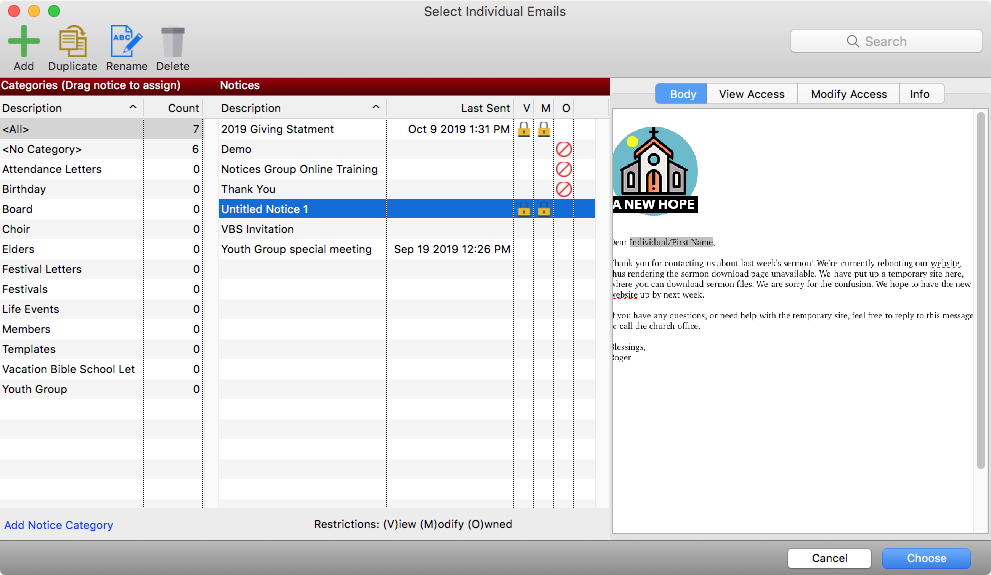Click view lock icon on 2019 Giving Statment
Viewport: 991px width, 575px height.
tap(523, 129)
